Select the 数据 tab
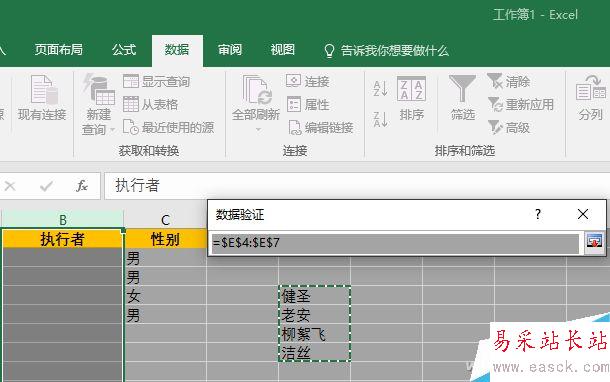Viewport: 610px width, 382px height. tap(177, 50)
